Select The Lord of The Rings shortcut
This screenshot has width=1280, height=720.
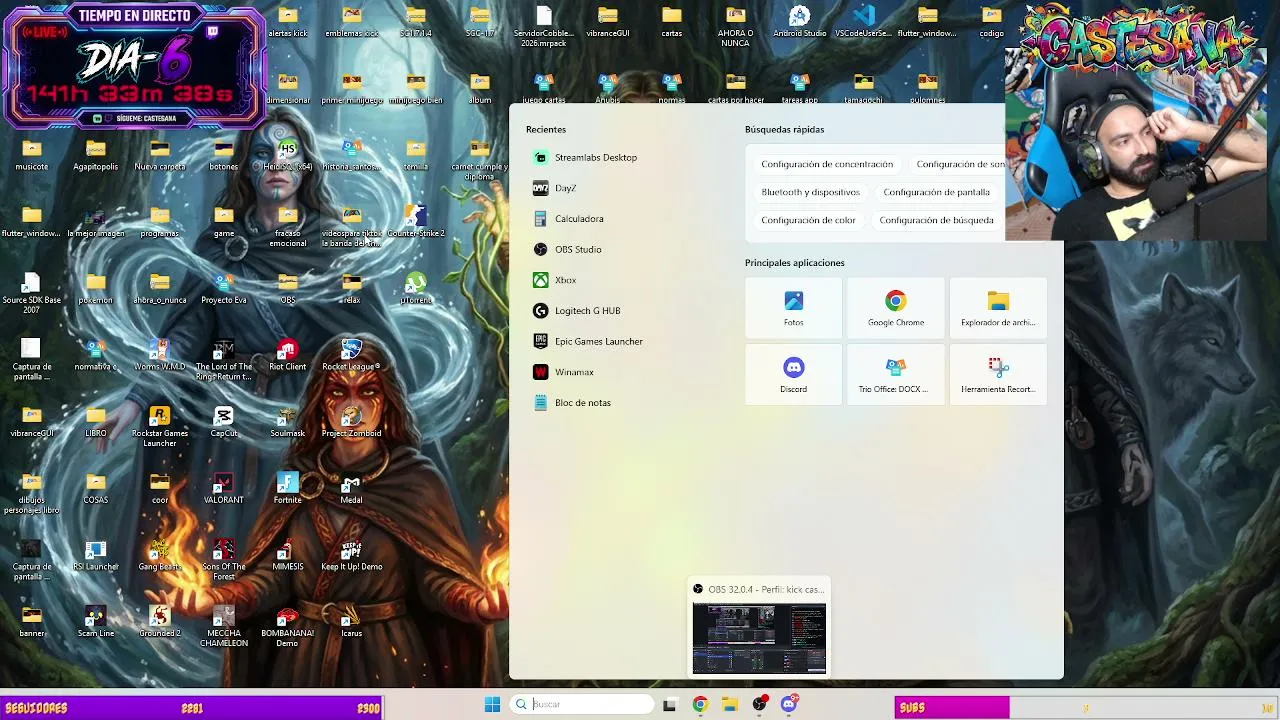click(224, 360)
